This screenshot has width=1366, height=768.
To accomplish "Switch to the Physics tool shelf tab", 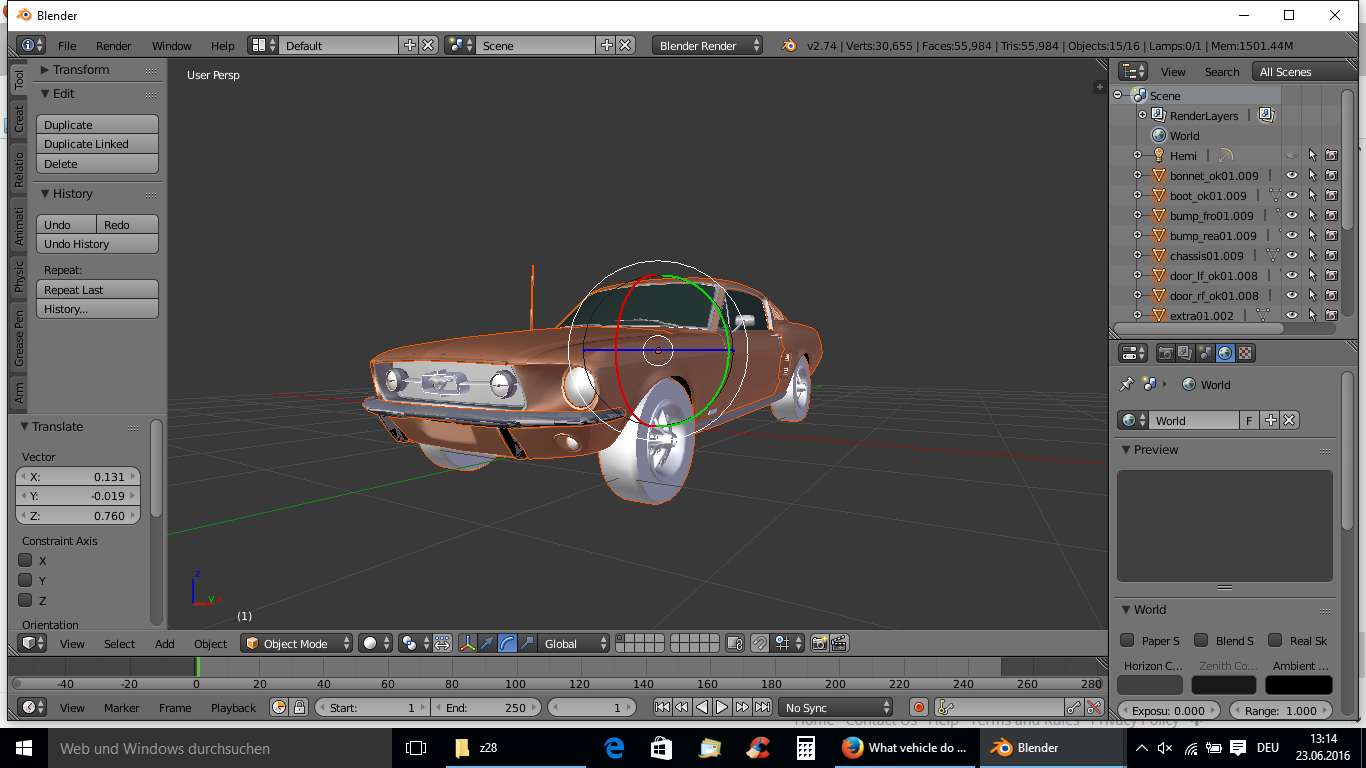I will click(x=19, y=277).
